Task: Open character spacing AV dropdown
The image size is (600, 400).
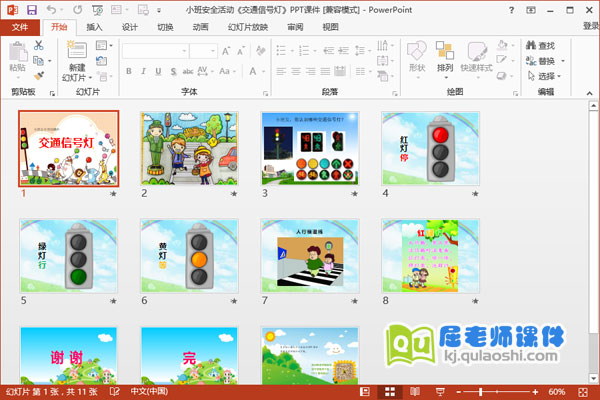Action: [x=205, y=71]
